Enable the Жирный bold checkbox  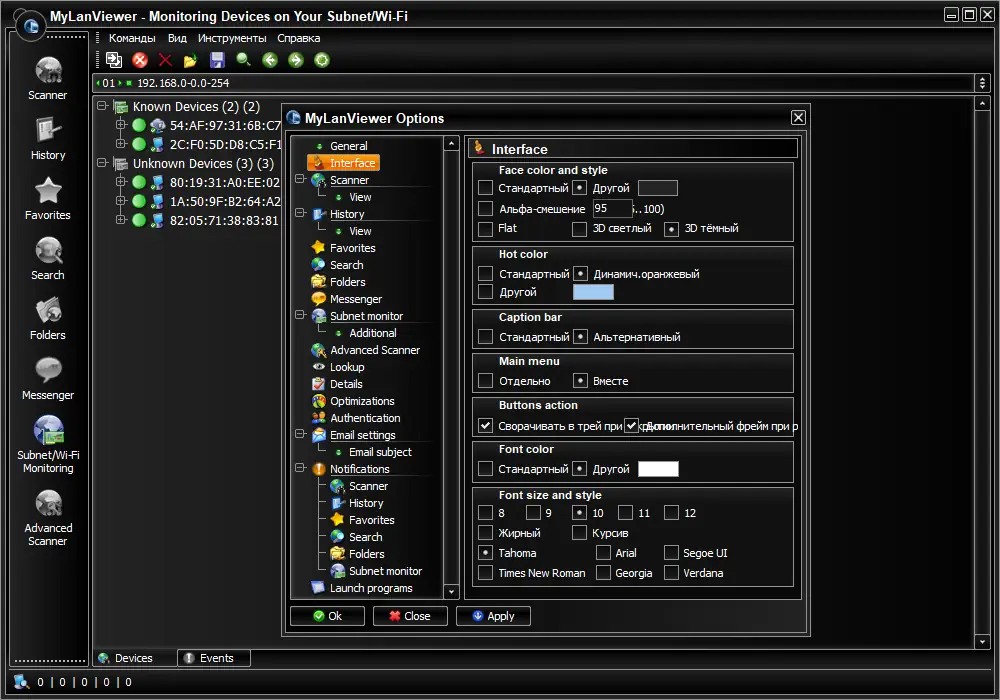[485, 533]
